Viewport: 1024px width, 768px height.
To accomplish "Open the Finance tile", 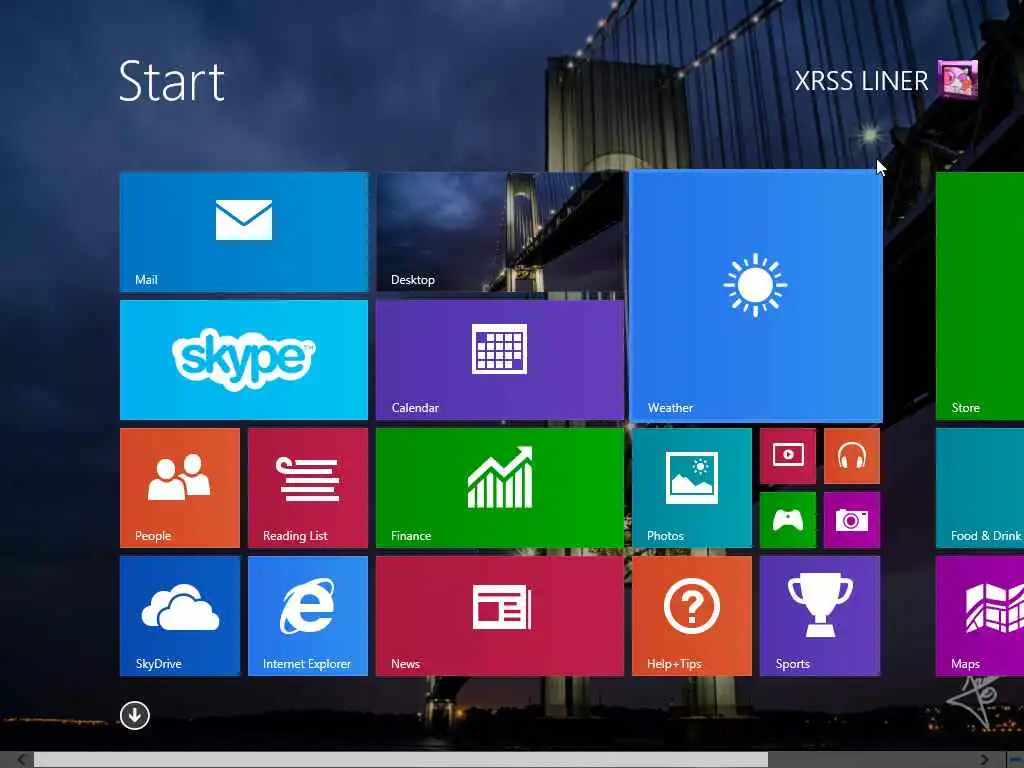I will tap(500, 488).
